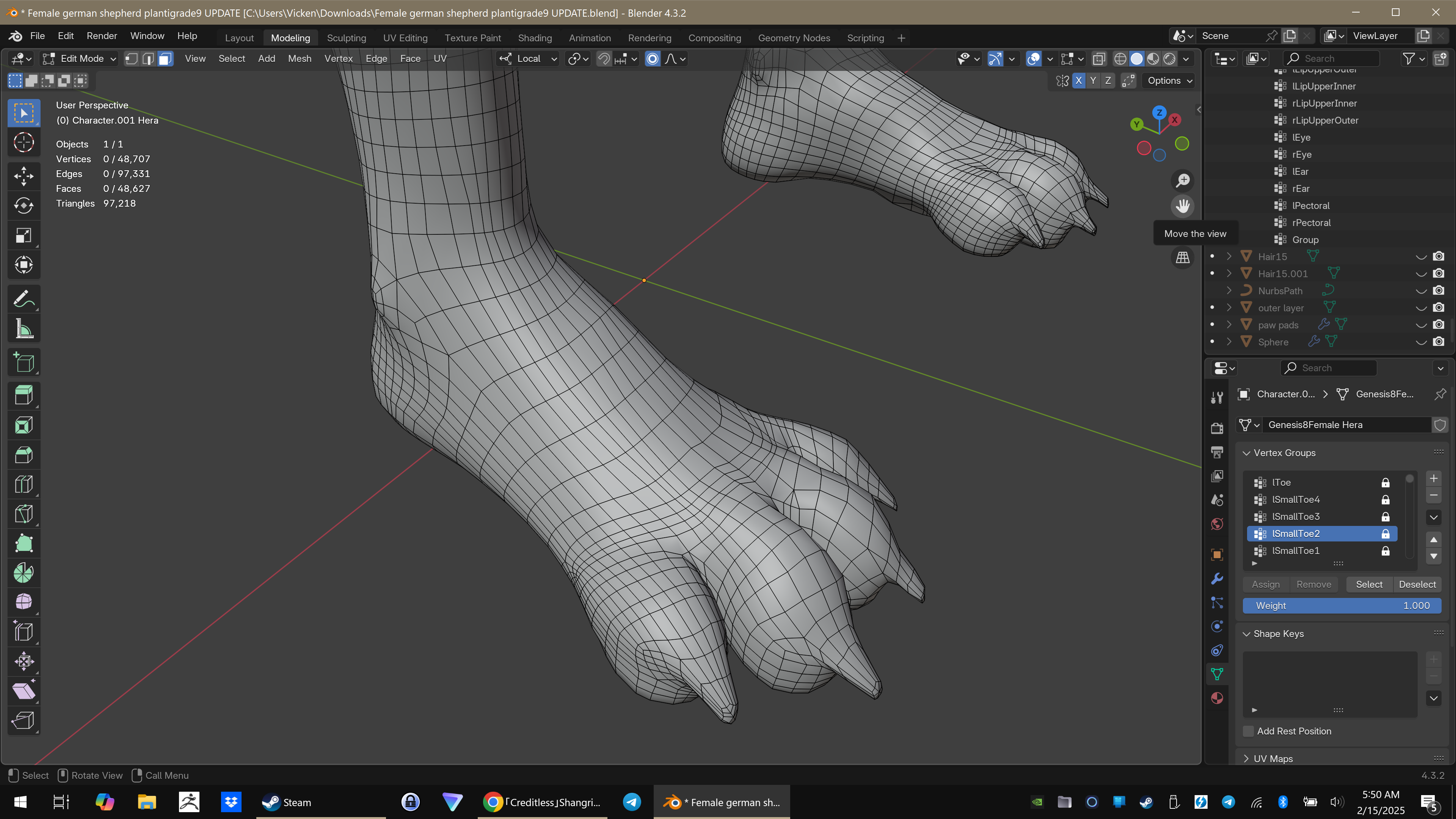Switch to face select mode

click(165, 59)
